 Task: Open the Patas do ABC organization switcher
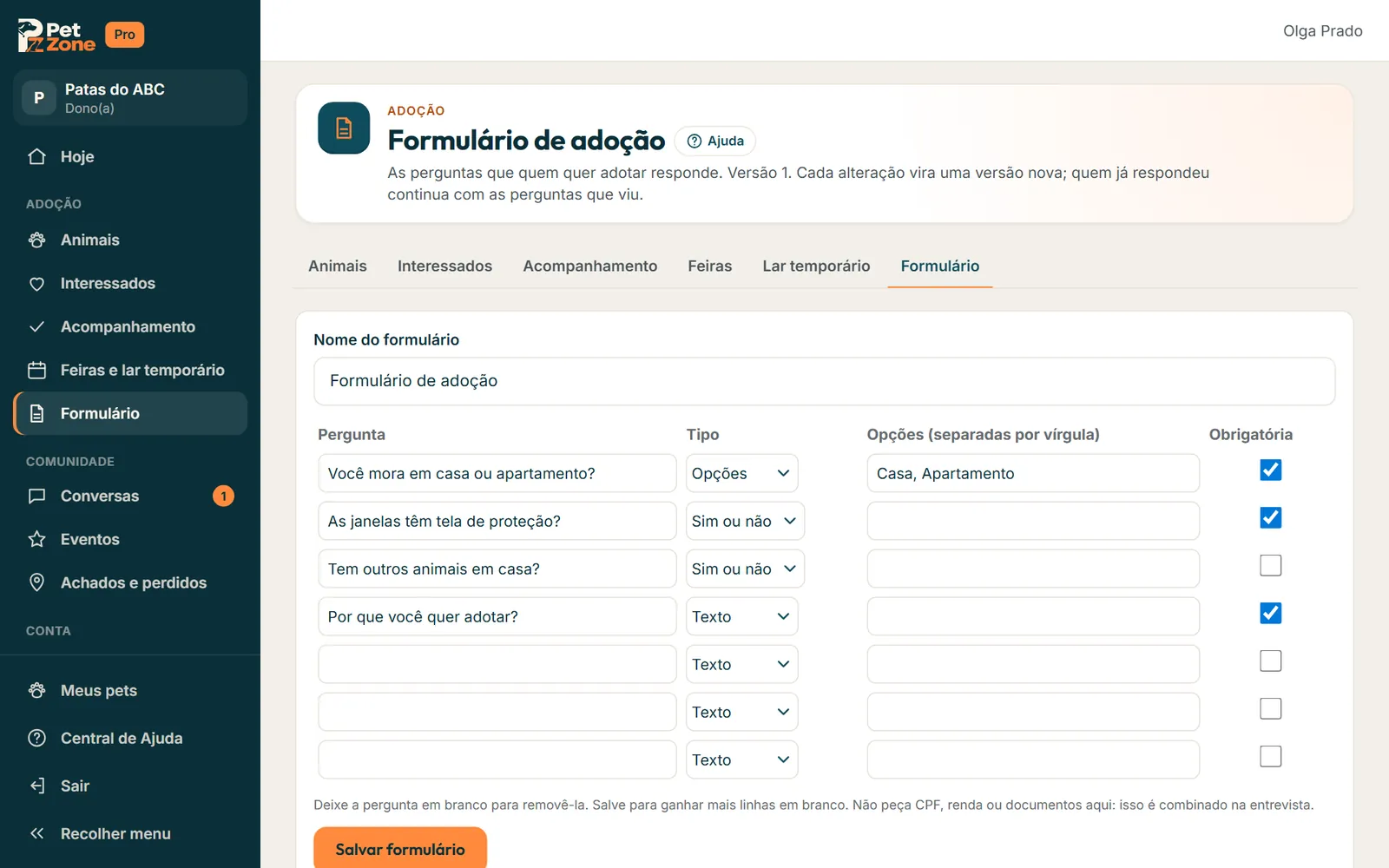(130, 98)
